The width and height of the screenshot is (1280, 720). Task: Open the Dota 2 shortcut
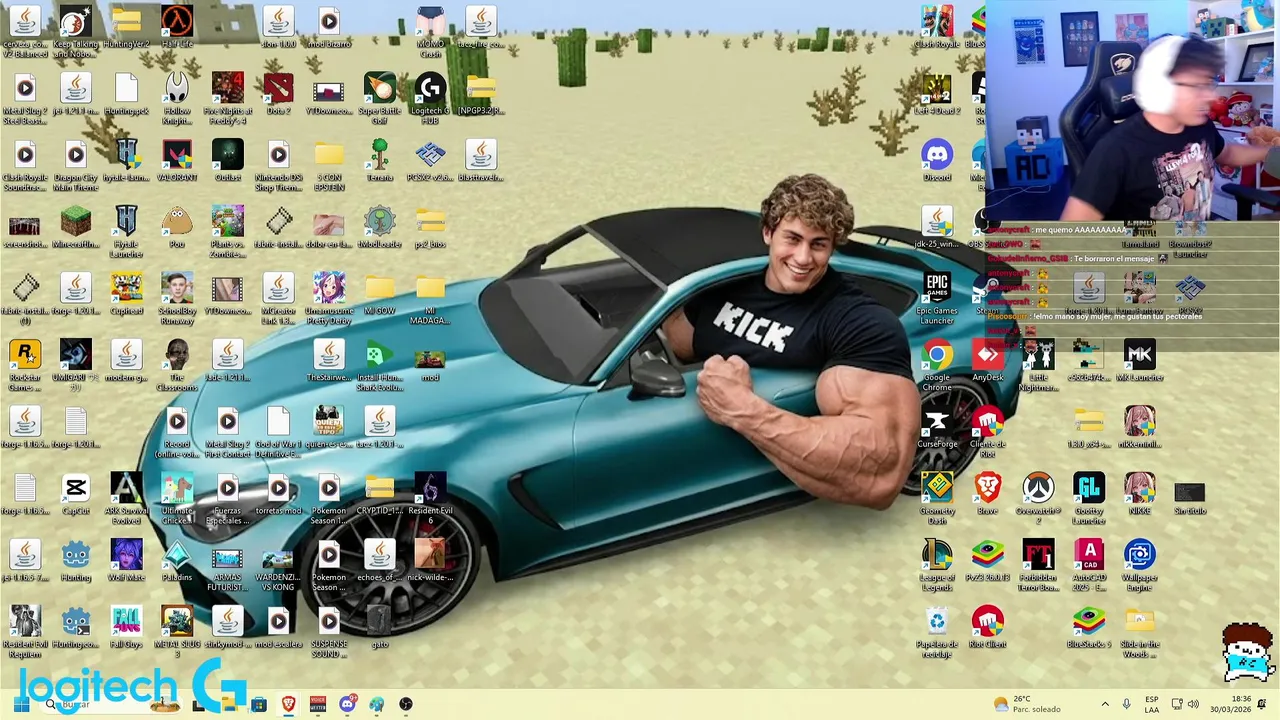[x=278, y=88]
